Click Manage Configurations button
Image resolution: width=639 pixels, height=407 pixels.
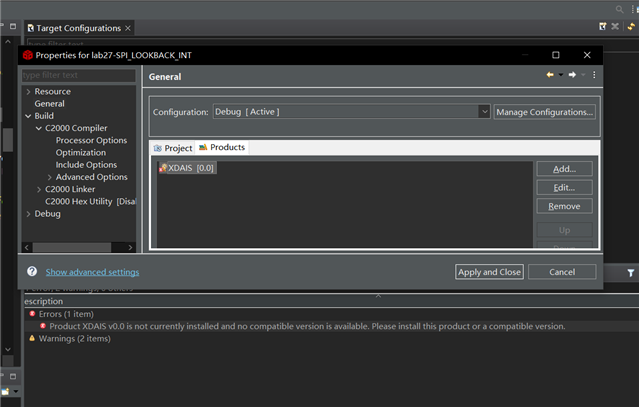click(544, 112)
